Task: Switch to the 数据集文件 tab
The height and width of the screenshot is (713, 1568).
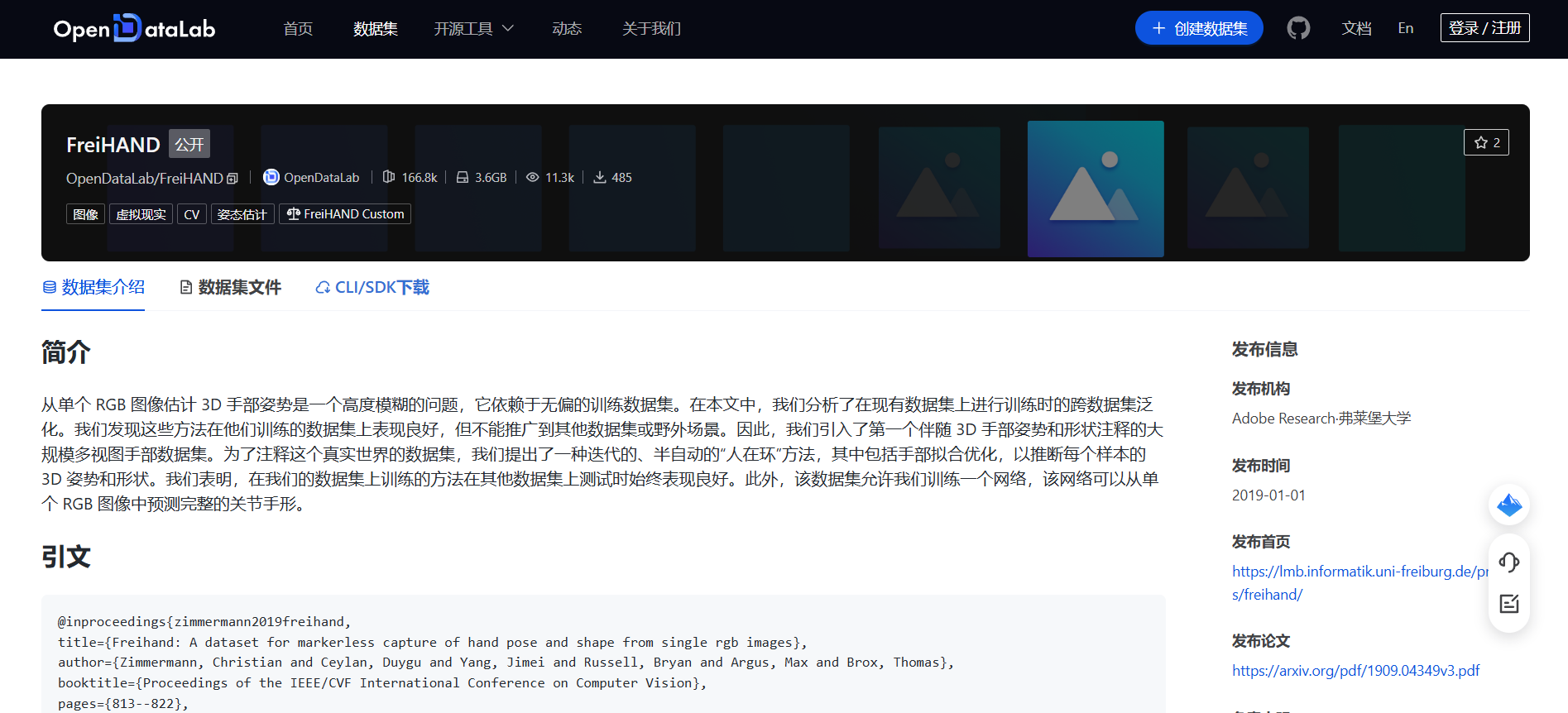Action: pyautogui.click(x=231, y=287)
